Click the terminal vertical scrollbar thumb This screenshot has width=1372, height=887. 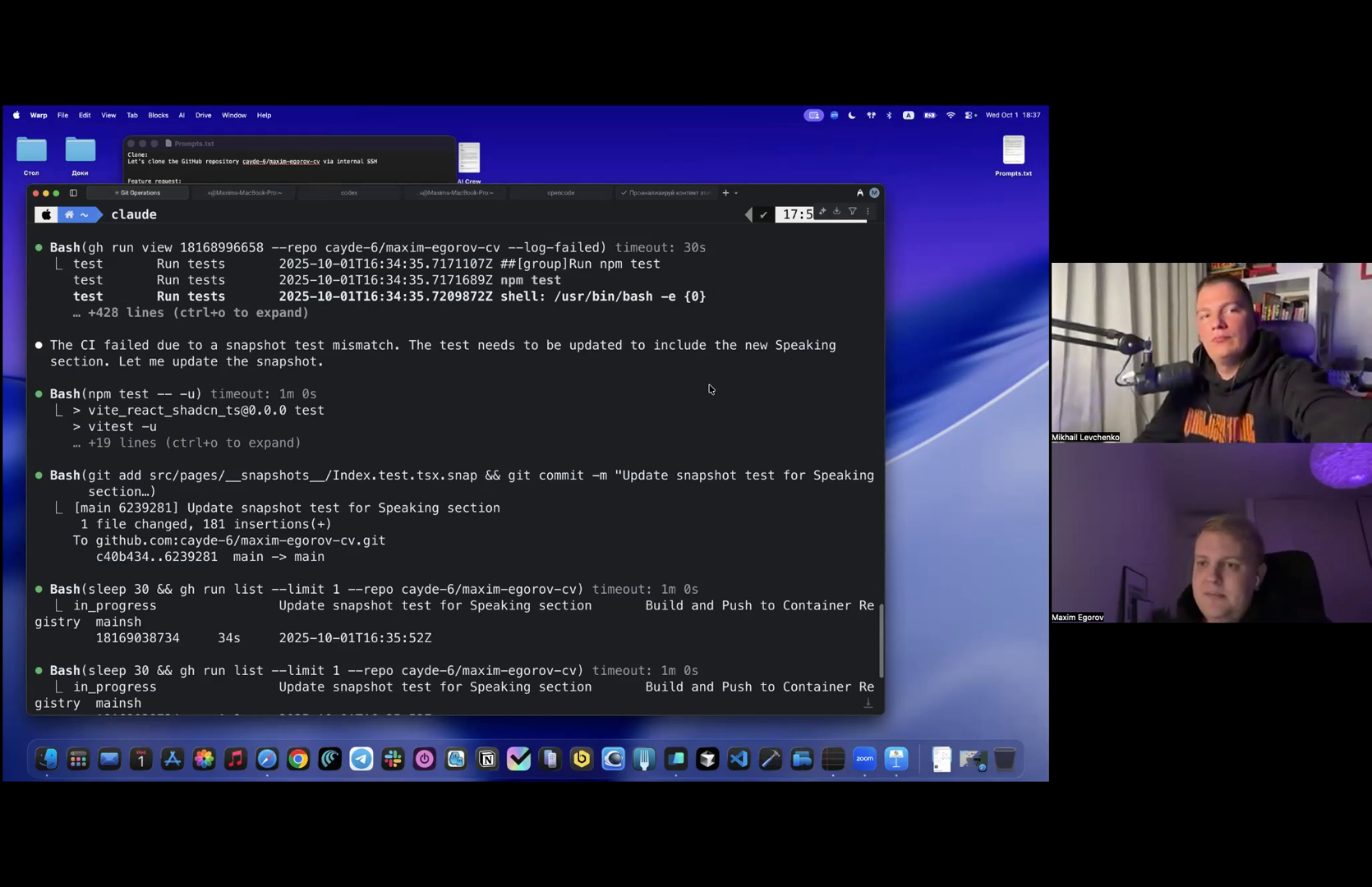pos(881,641)
